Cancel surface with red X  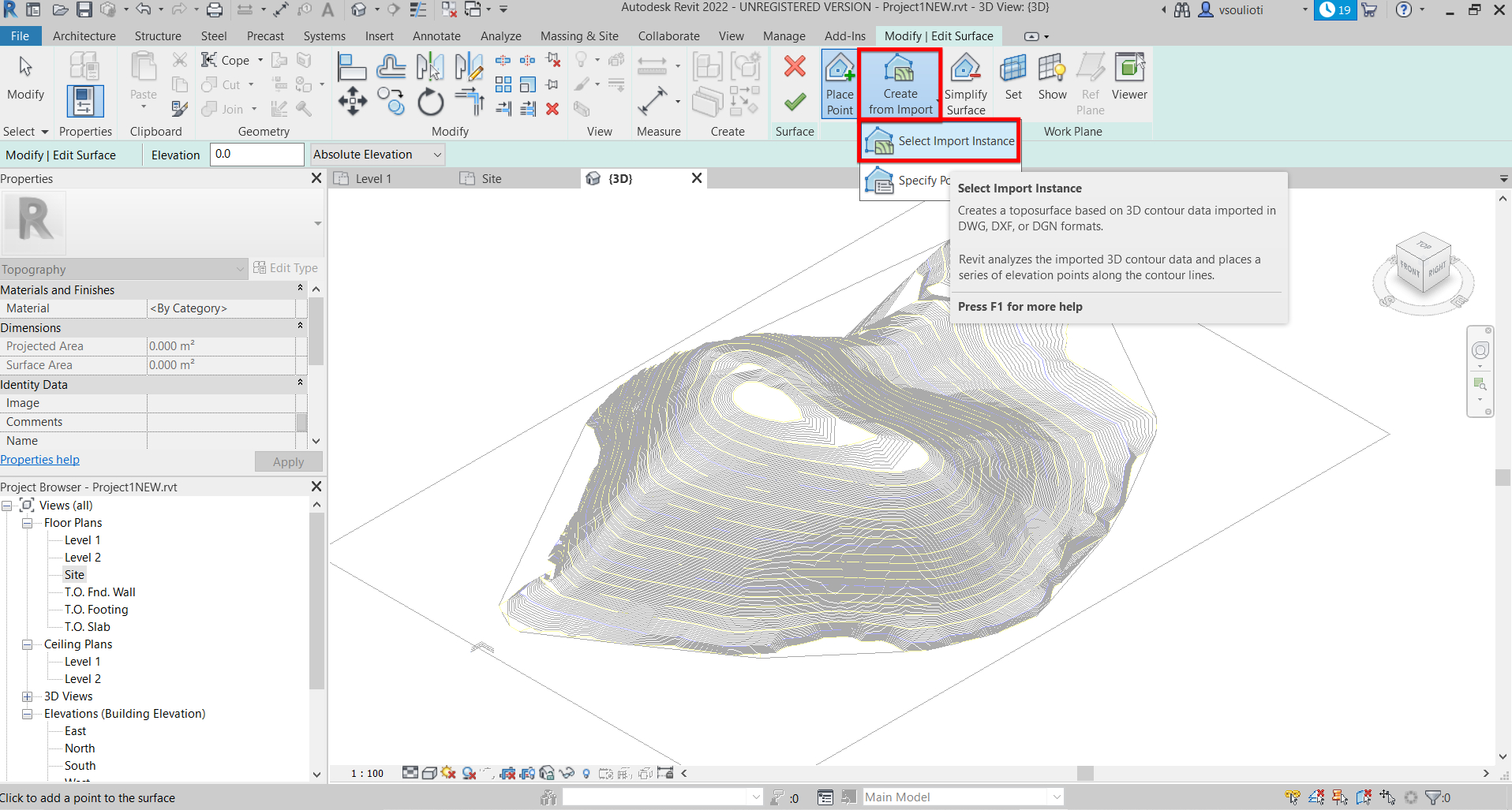click(795, 66)
